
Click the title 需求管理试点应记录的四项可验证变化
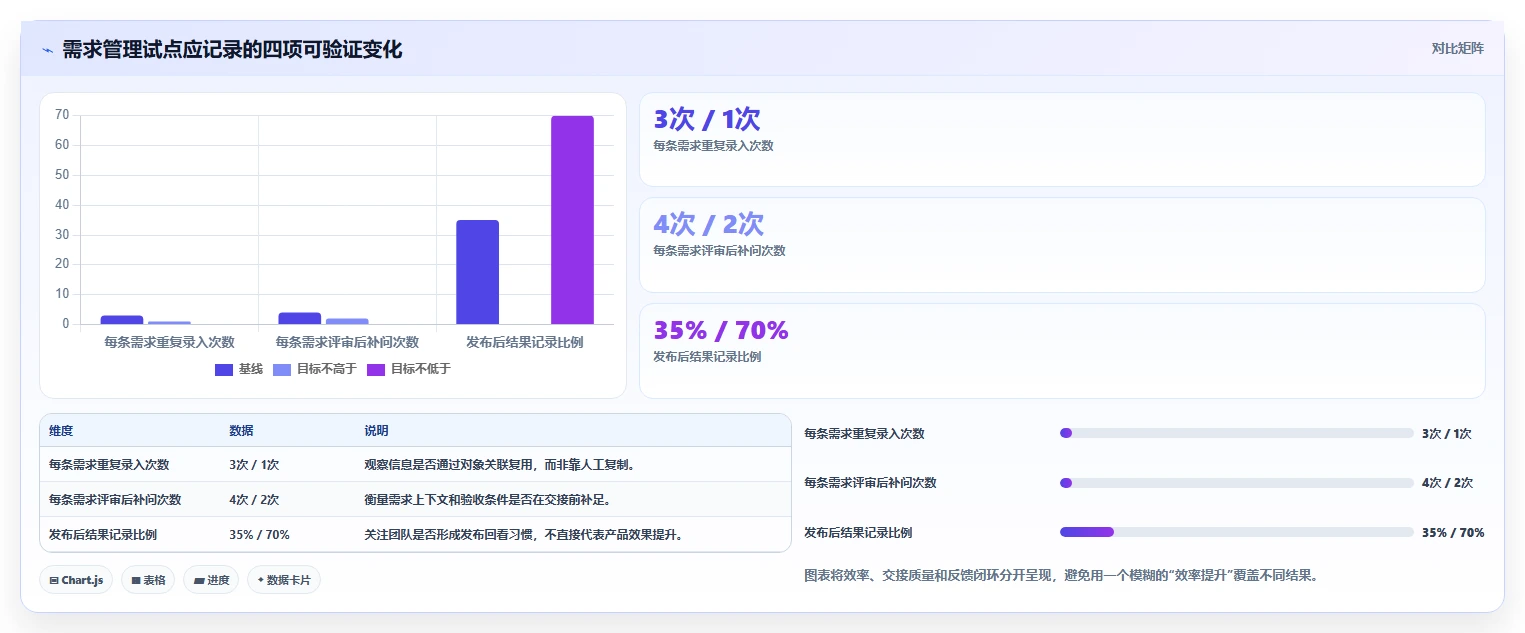point(232,50)
